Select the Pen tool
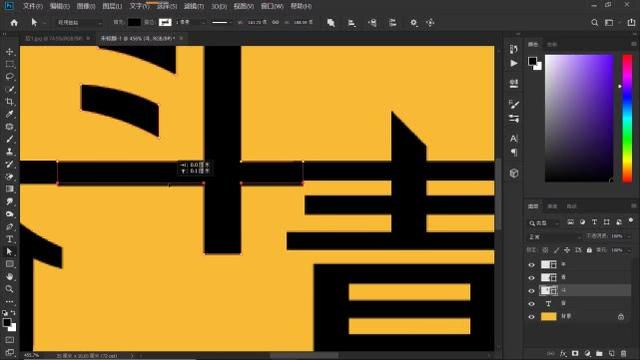 (x=10, y=227)
